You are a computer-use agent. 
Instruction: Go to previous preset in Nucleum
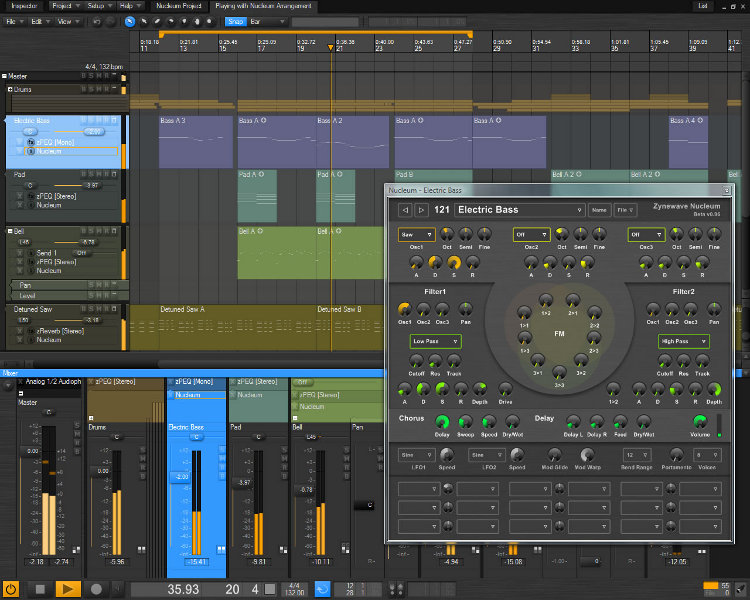click(x=405, y=210)
